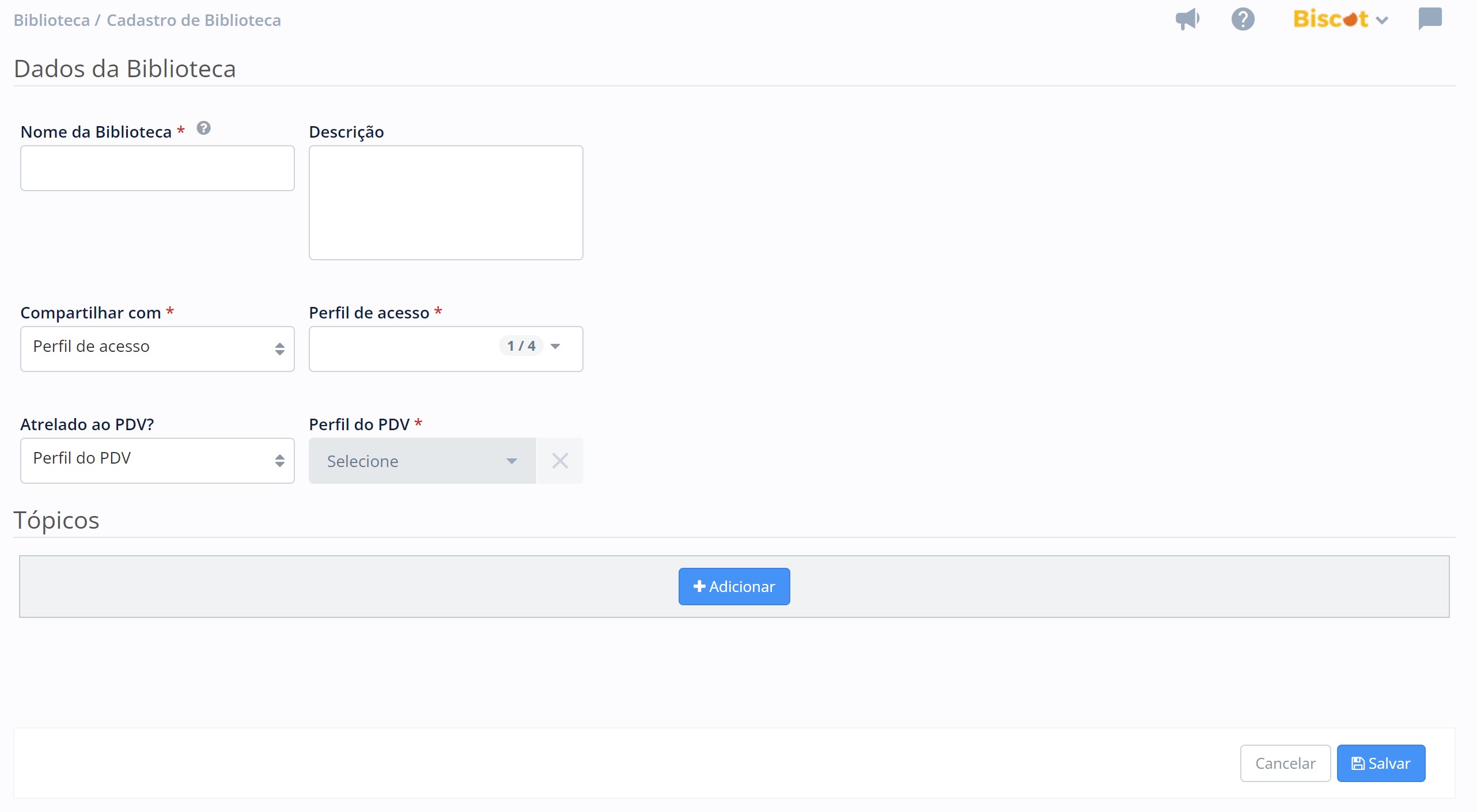The height and width of the screenshot is (812, 1477).
Task: Click the tooltip icon beside Nome da Biblioteca
Action: click(203, 128)
